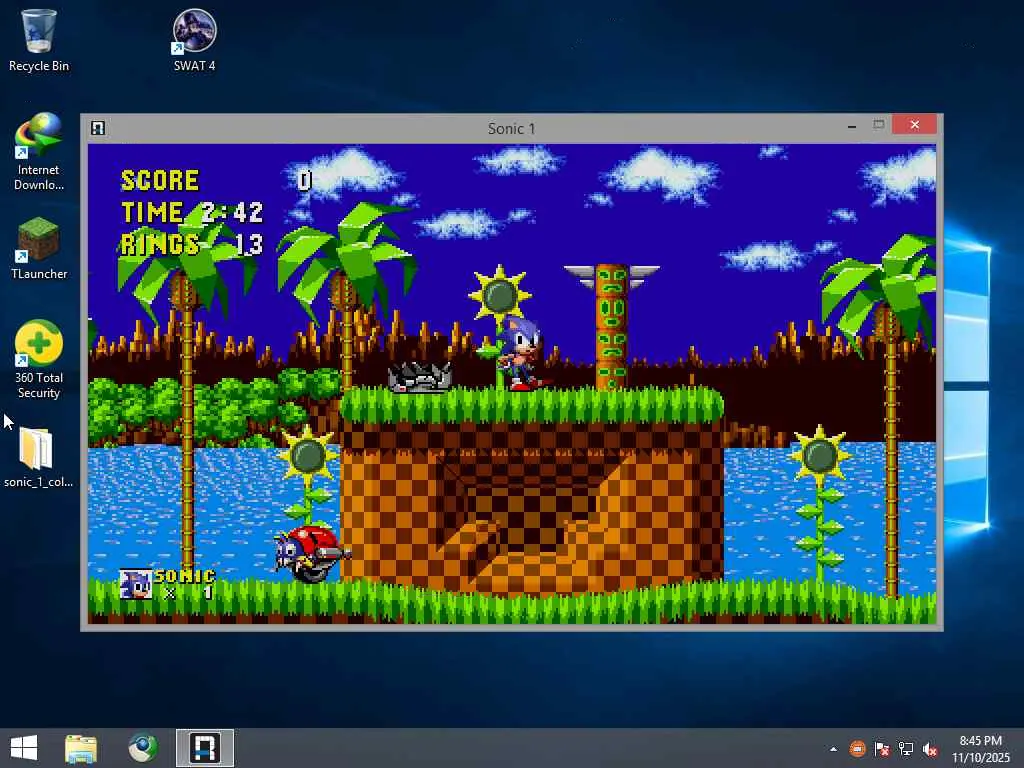Click the TIME 2:42 counter in game

coord(191,212)
